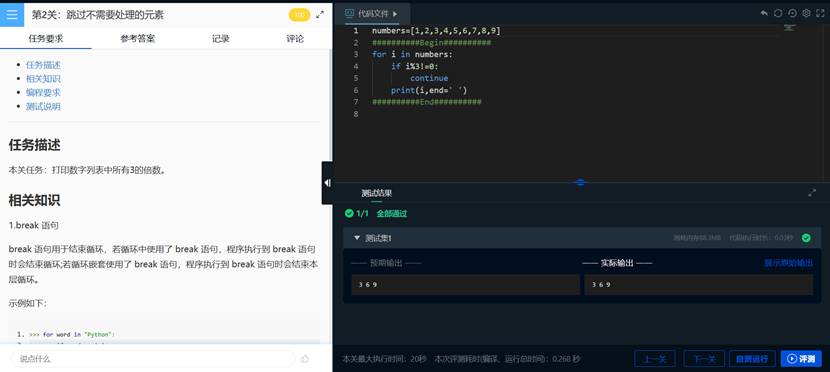Click the 任务描述 heading
This screenshot has height=372, width=830.
pos(34,145)
